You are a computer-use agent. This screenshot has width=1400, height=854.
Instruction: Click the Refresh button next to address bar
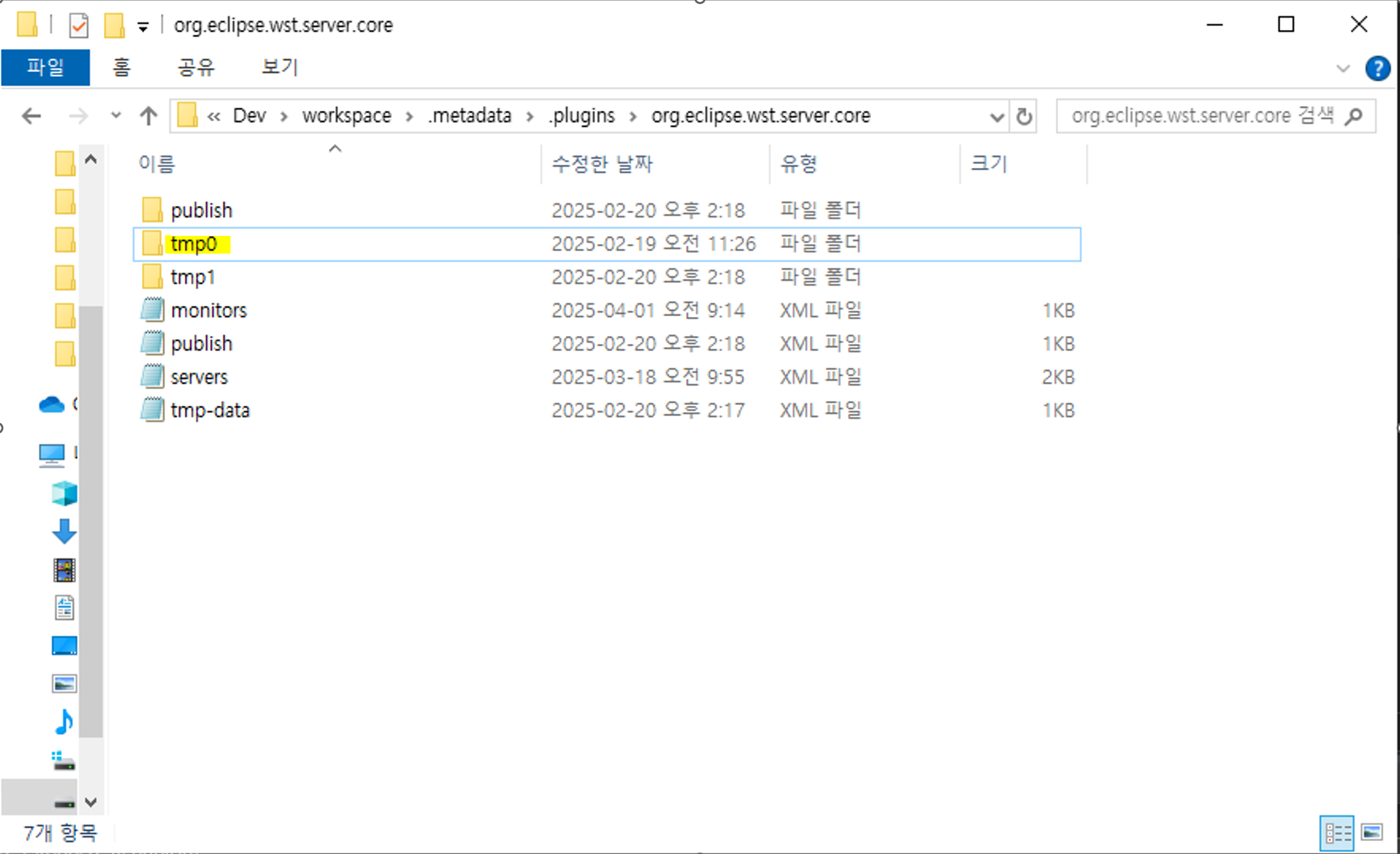point(1024,116)
